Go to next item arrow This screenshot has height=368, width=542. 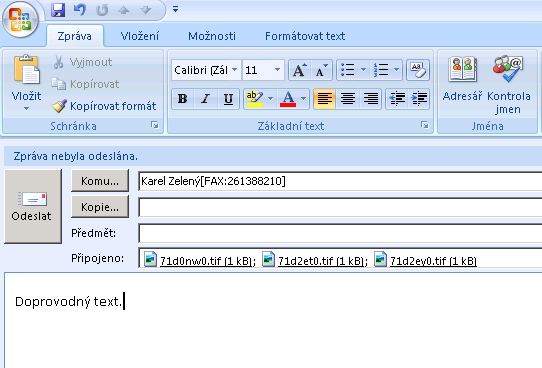coord(146,10)
